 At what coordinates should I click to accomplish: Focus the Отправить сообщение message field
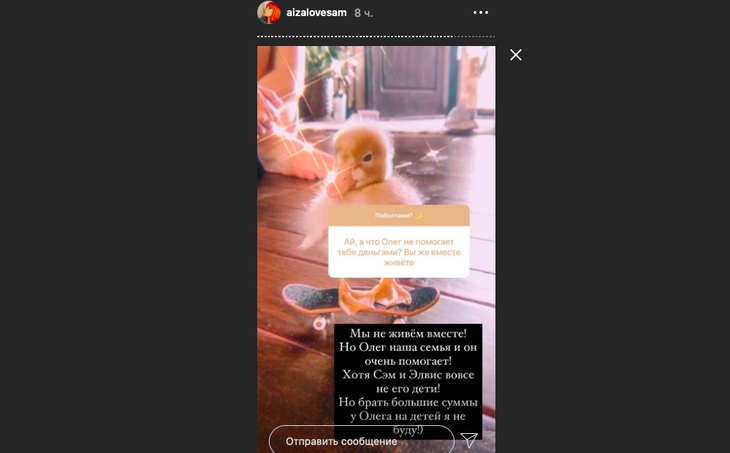[362, 440]
